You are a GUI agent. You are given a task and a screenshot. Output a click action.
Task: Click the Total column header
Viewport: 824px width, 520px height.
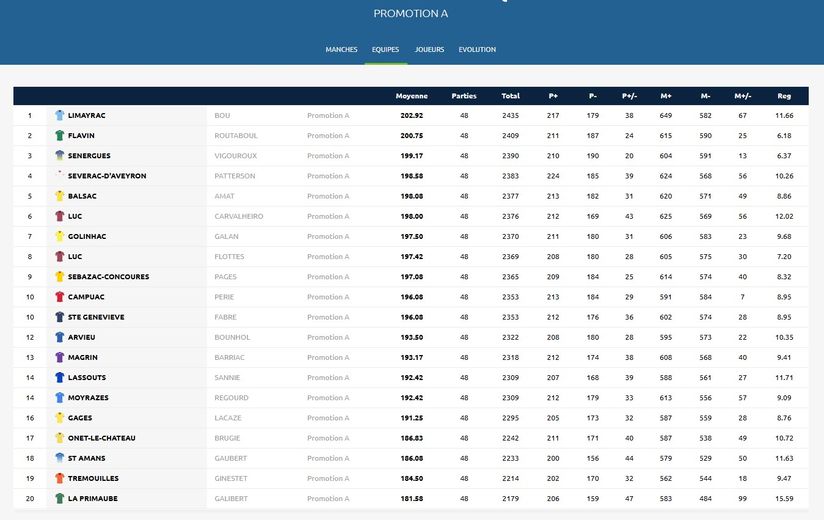tap(510, 96)
